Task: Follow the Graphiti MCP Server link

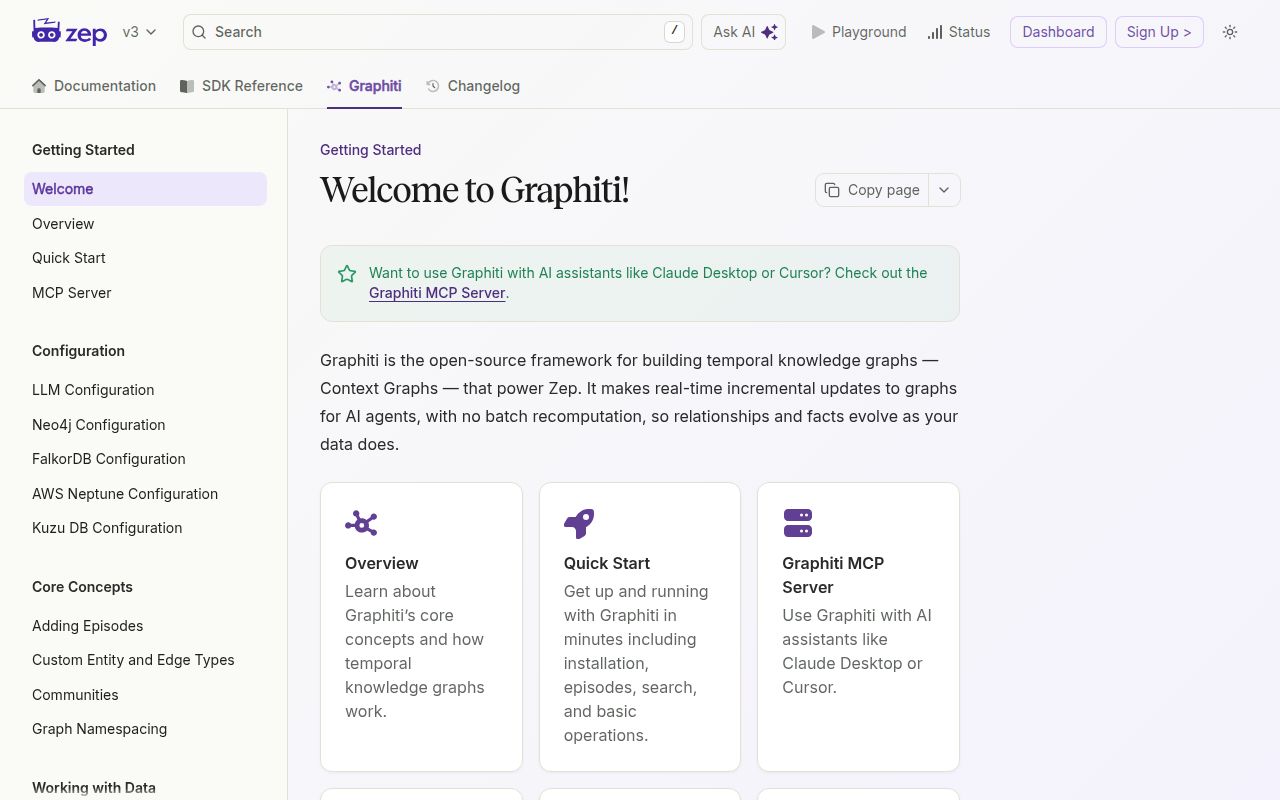Action: point(437,293)
